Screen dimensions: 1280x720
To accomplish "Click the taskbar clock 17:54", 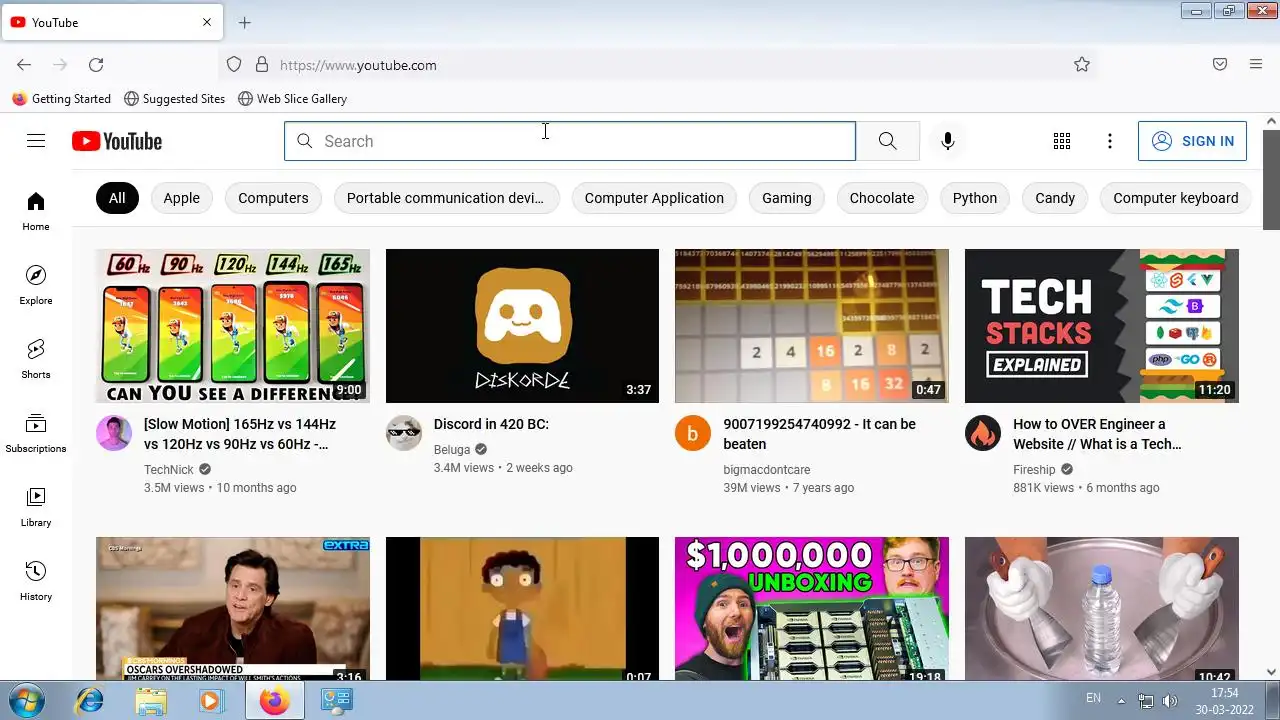I will click(1225, 693).
